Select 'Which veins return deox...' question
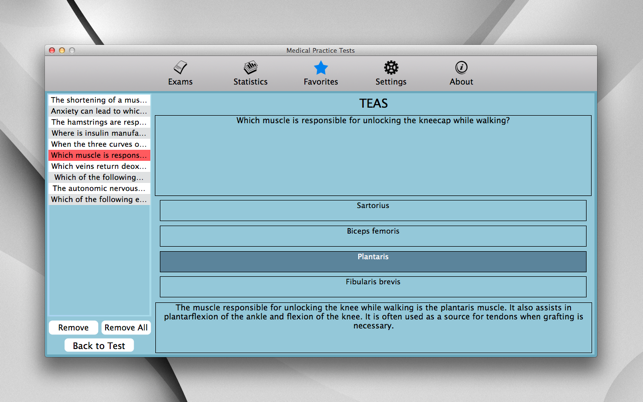The height and width of the screenshot is (402, 643). pos(99,167)
